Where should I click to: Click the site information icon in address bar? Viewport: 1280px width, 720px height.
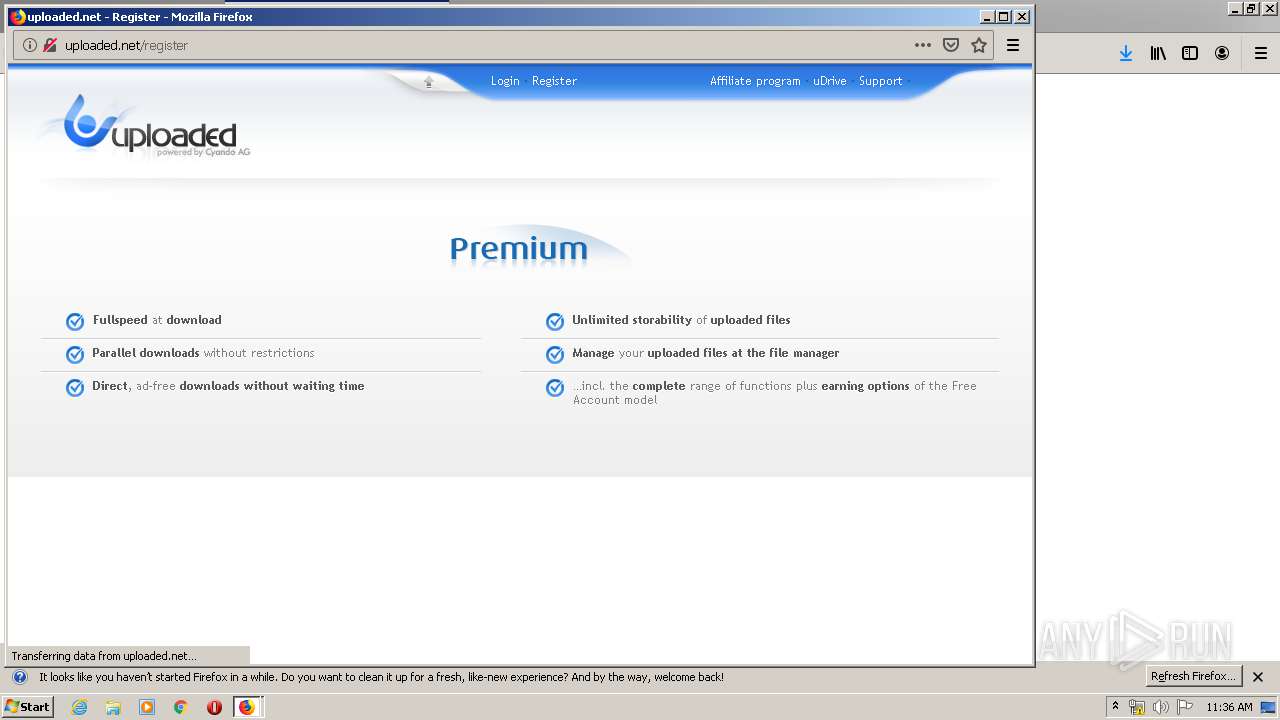point(30,45)
